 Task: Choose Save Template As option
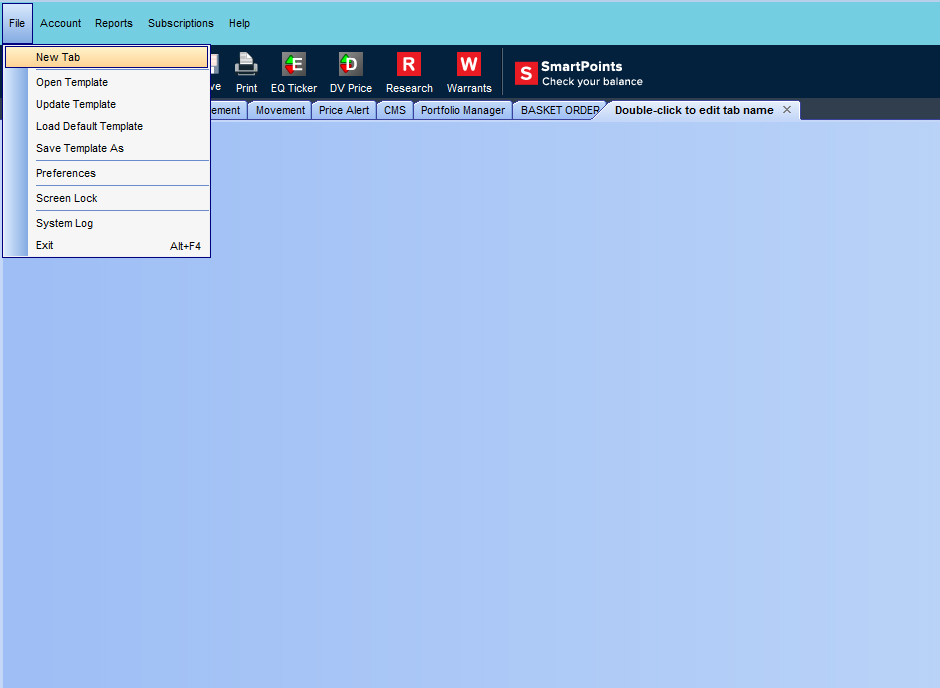(80, 148)
